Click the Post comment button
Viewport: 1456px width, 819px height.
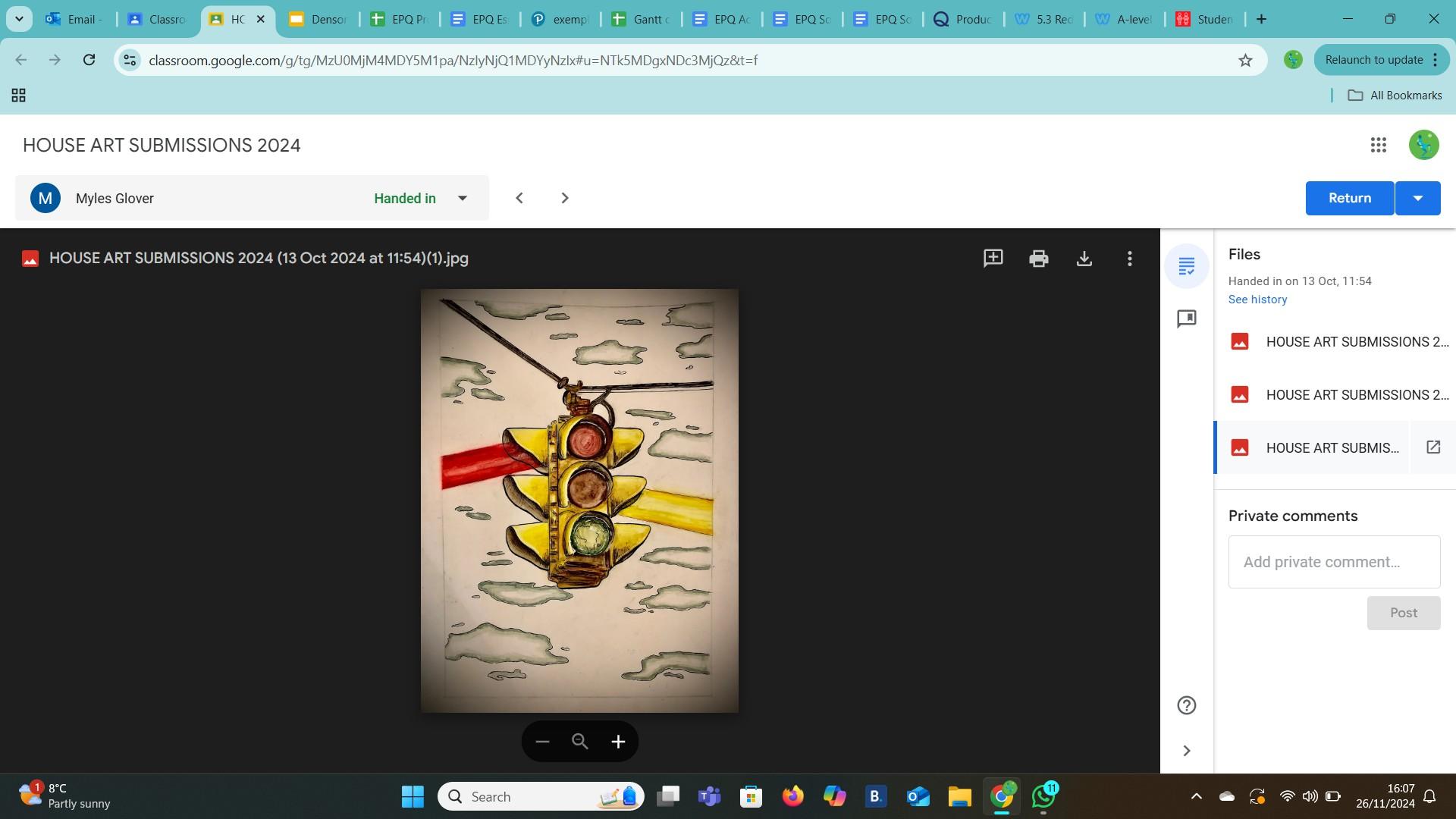(1404, 613)
